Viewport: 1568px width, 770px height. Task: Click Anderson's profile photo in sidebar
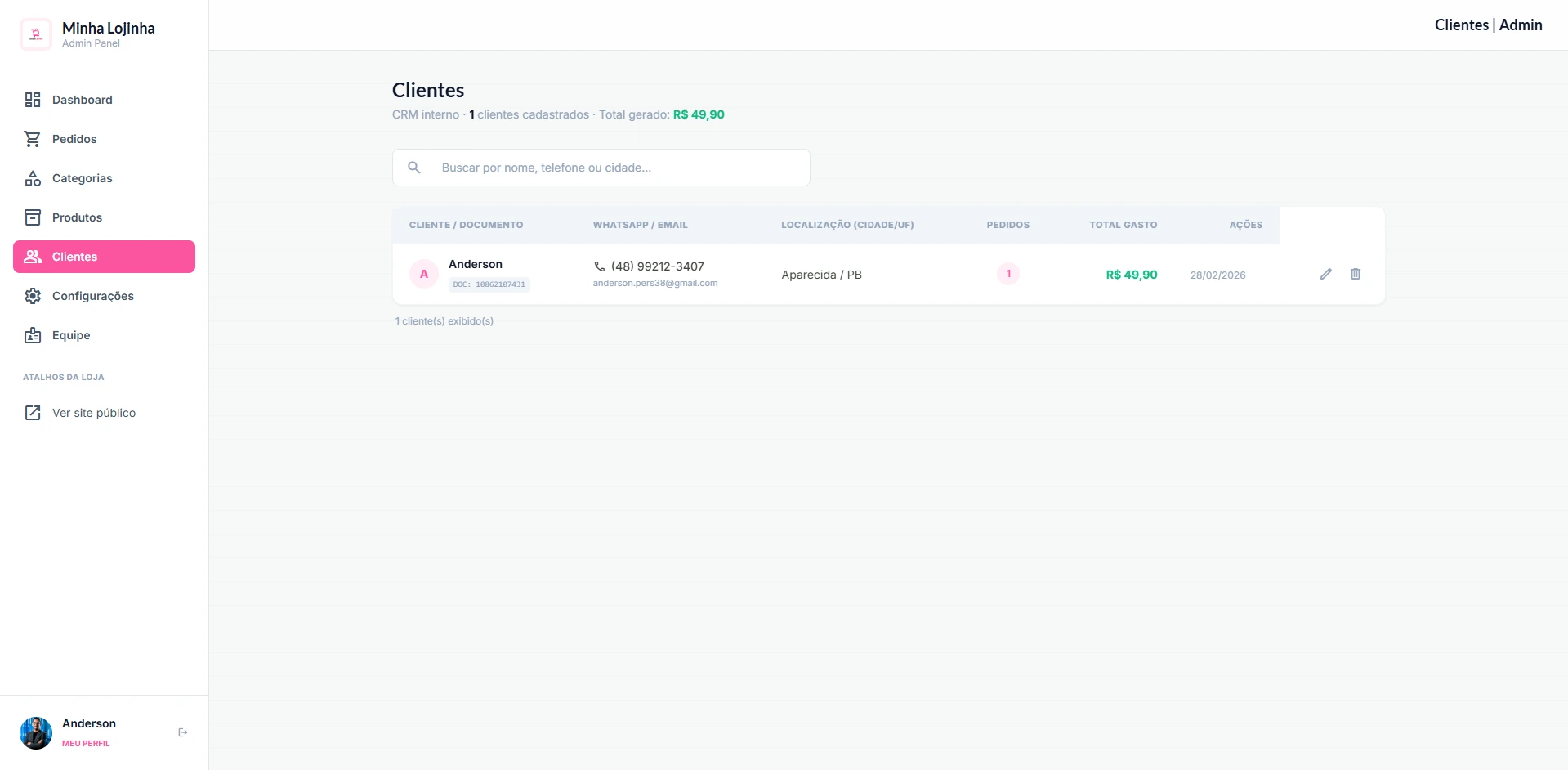point(36,732)
